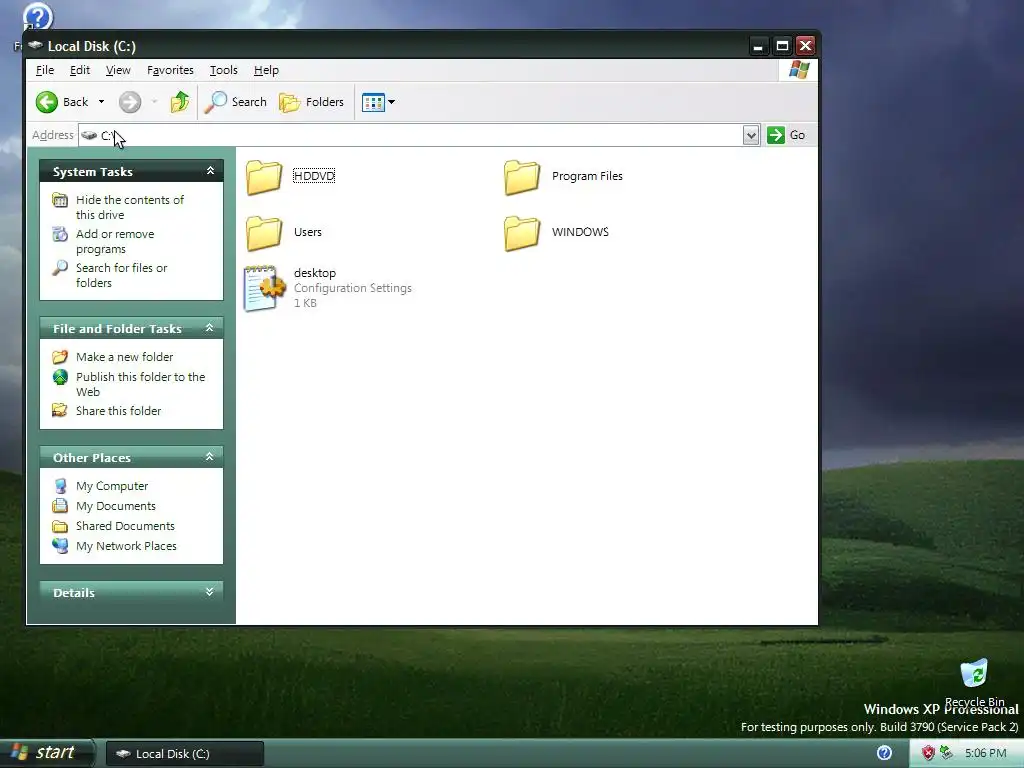Go up one level with Up folder icon
Viewport: 1024px width, 768px height.
(x=180, y=102)
